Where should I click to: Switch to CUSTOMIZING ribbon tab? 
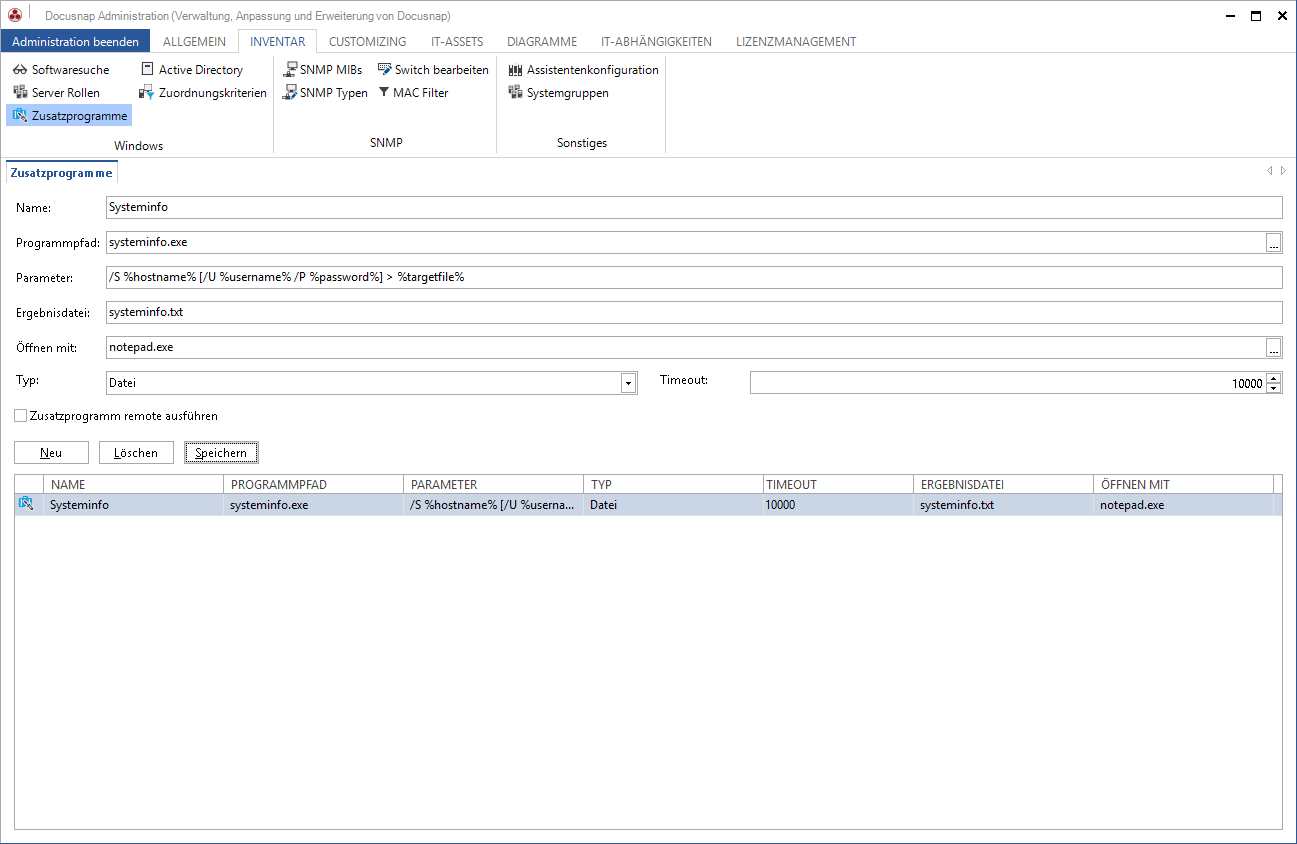tap(367, 41)
